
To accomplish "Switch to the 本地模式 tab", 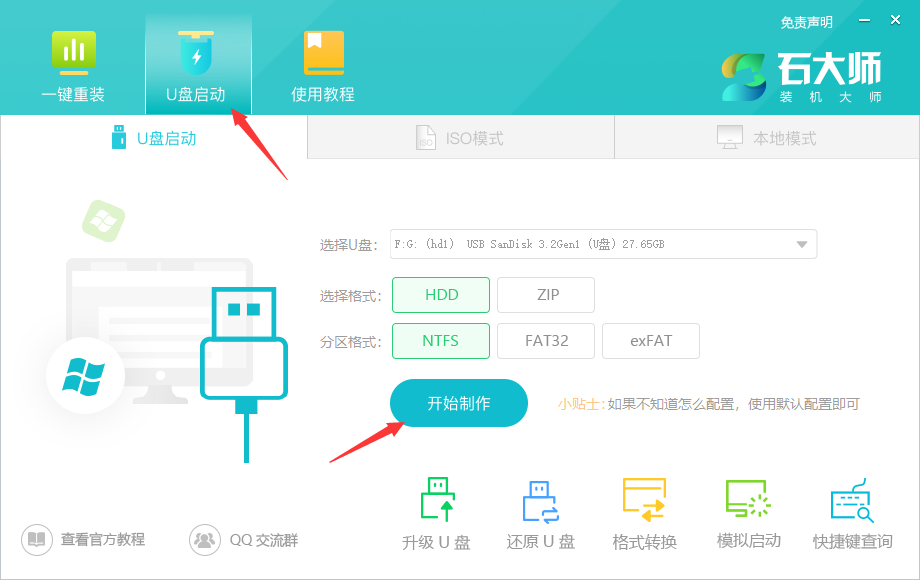I will pos(767,137).
